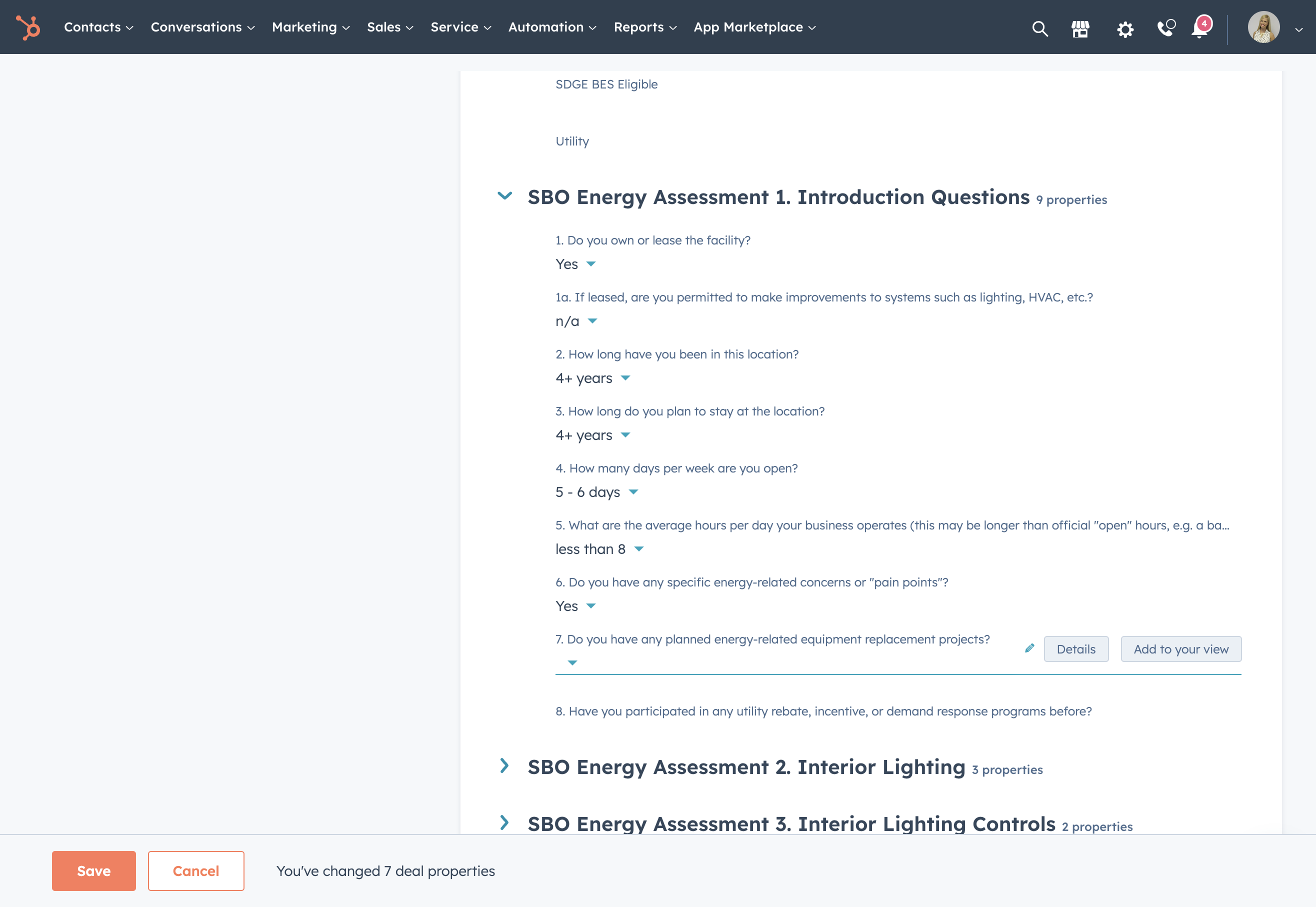Viewport: 1316px width, 907px height.
Task: Click the Save button
Action: 94,870
